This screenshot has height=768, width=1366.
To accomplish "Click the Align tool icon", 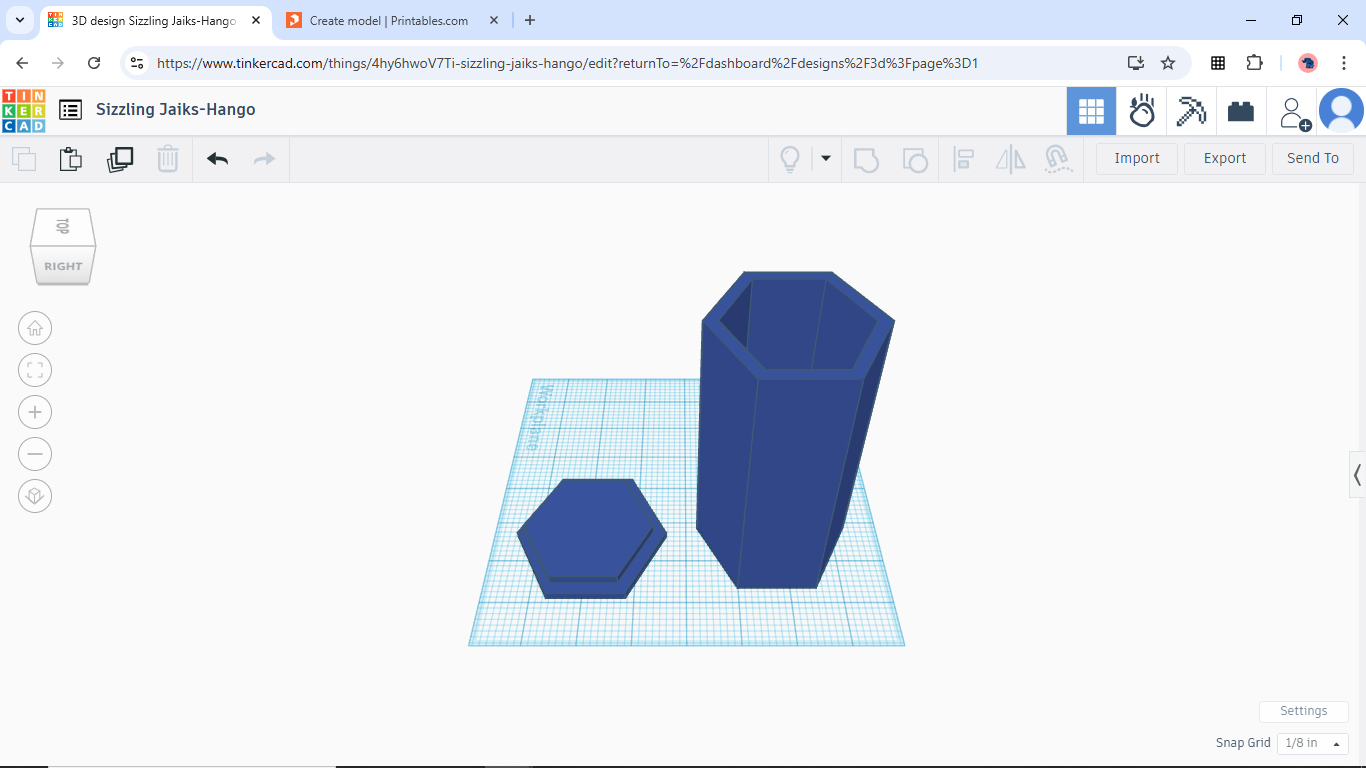I will (x=964, y=159).
